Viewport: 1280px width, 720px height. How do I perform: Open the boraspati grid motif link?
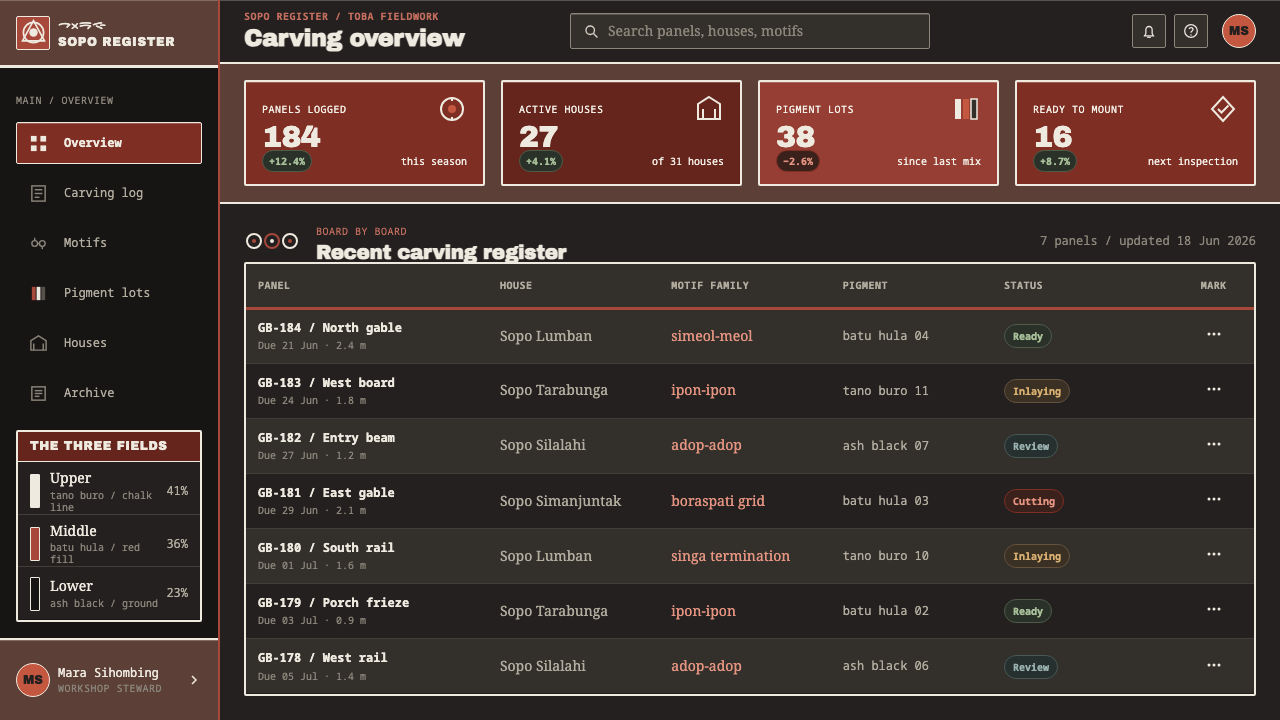(x=718, y=501)
